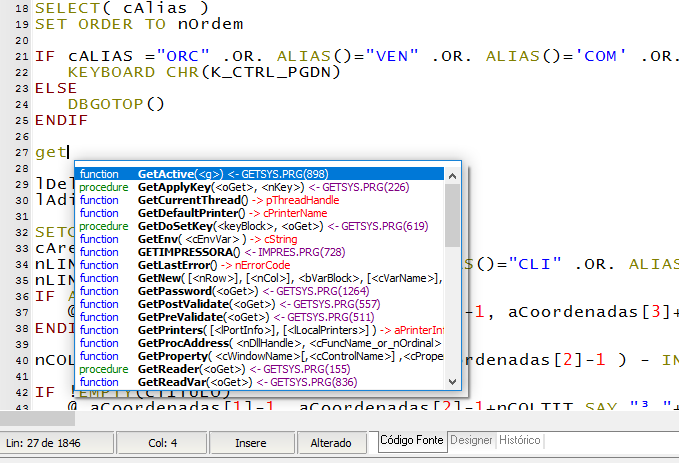
Task: Switch to the Código Fonte tab
Action: tap(412, 440)
